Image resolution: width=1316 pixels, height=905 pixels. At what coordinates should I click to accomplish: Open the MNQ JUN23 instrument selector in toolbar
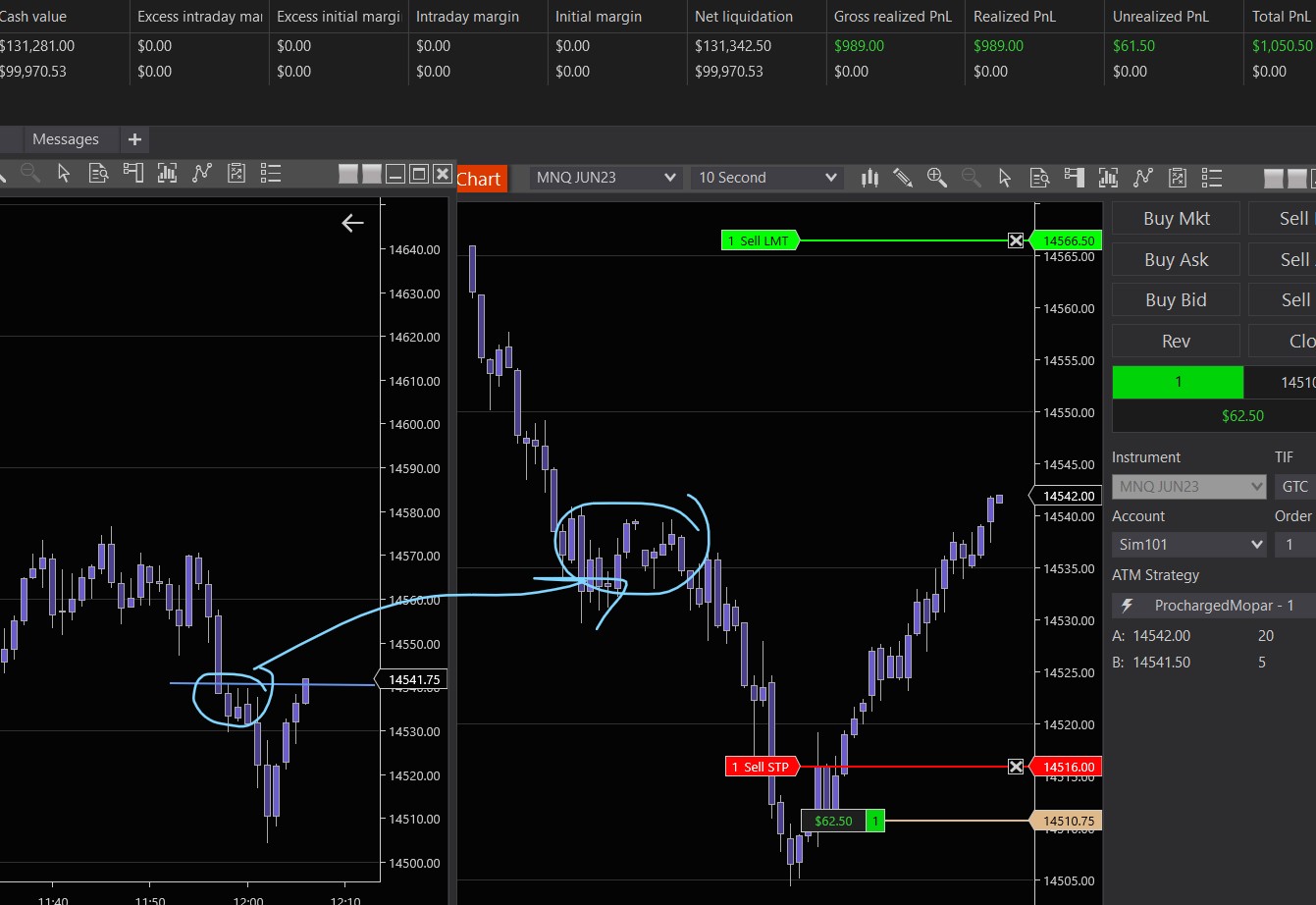[605, 178]
